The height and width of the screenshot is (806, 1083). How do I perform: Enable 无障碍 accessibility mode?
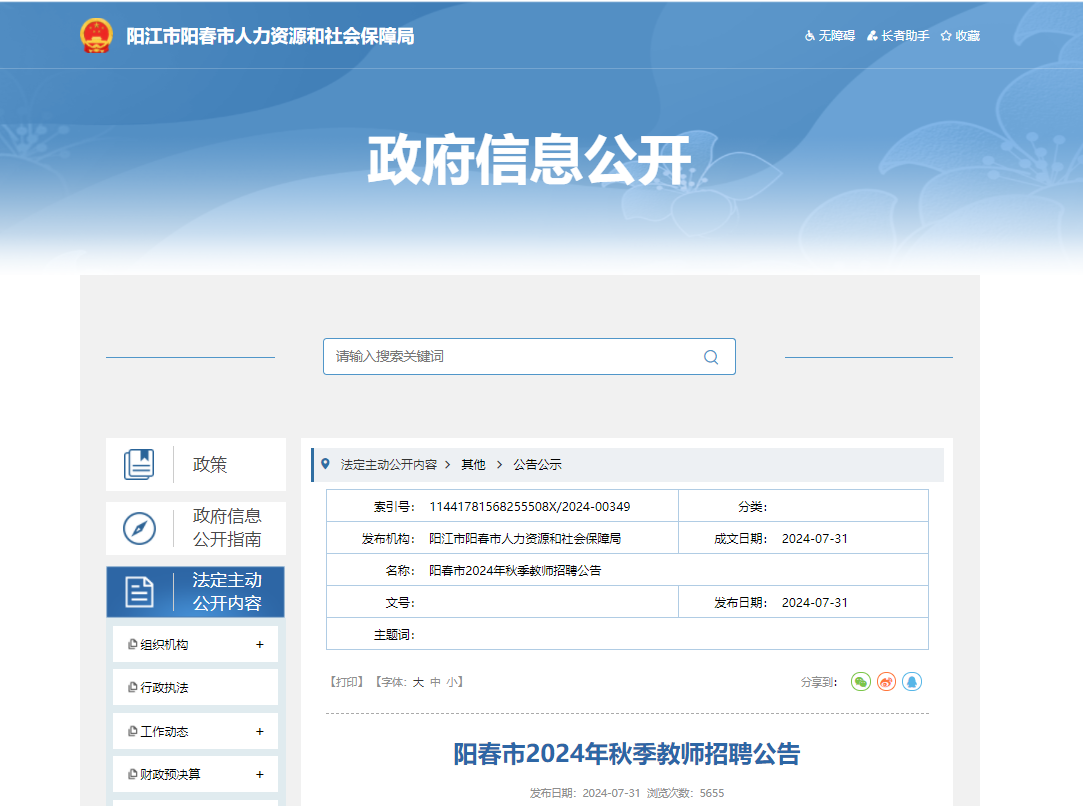829,36
